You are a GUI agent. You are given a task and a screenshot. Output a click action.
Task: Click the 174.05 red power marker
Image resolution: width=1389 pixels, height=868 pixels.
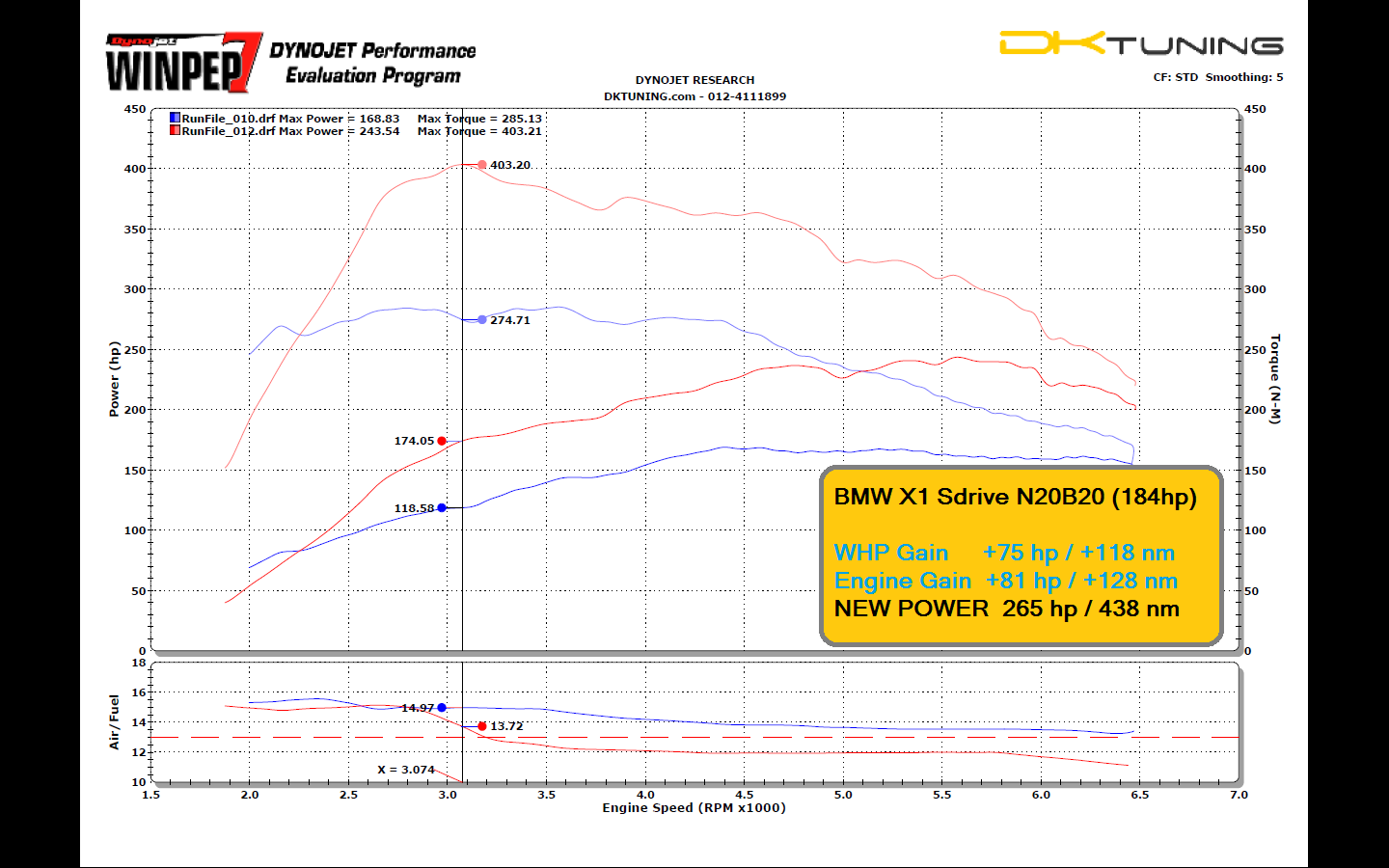tap(442, 441)
